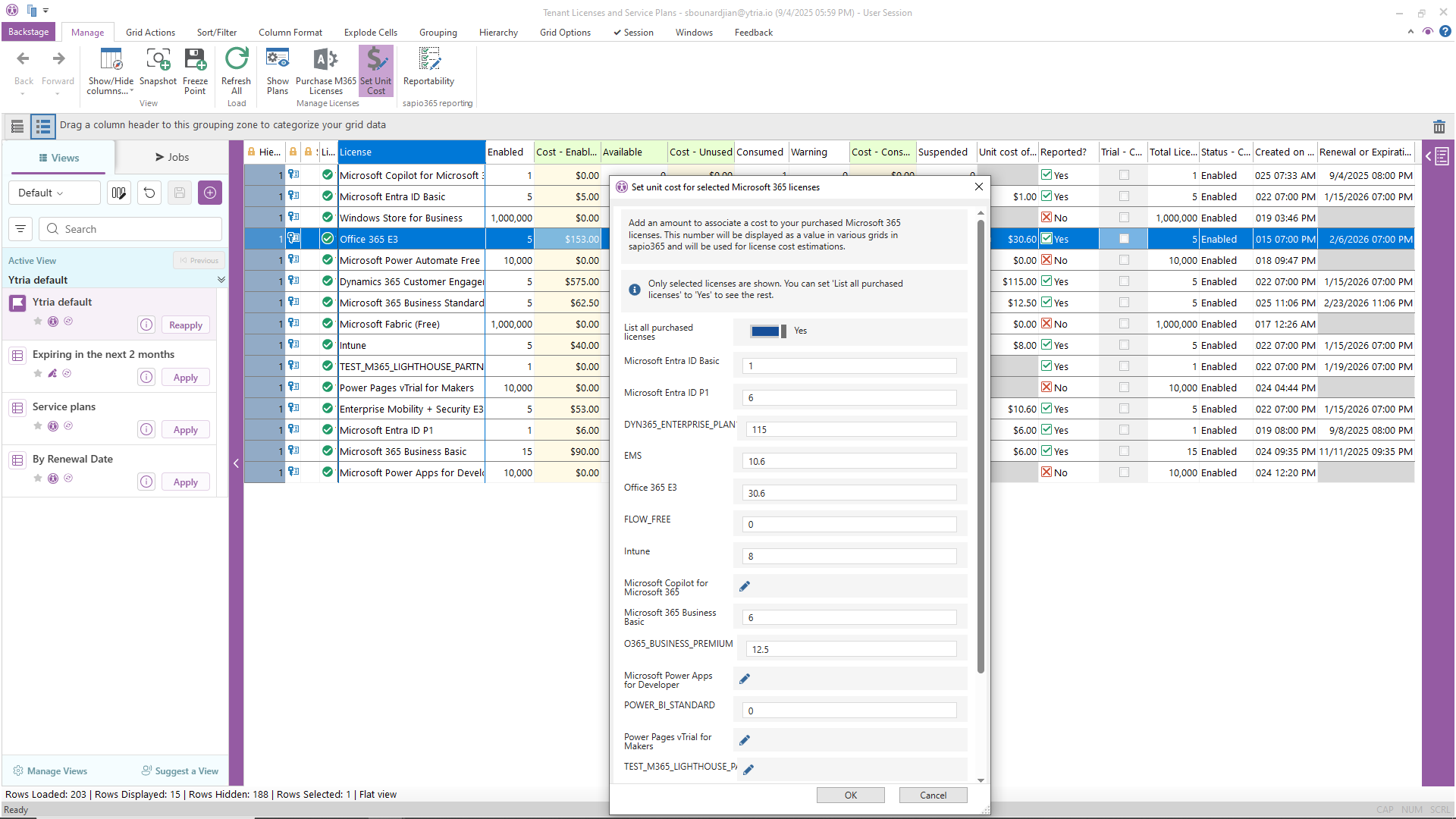Toggle Reported checkbox for Windows Store row
1456x819 pixels.
click(x=1046, y=218)
